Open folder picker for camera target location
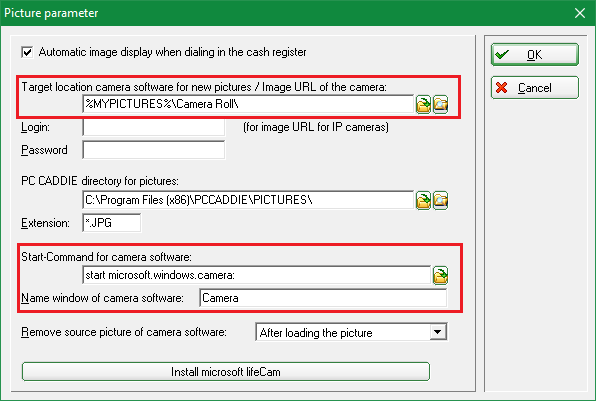596x401 pixels. coord(423,105)
